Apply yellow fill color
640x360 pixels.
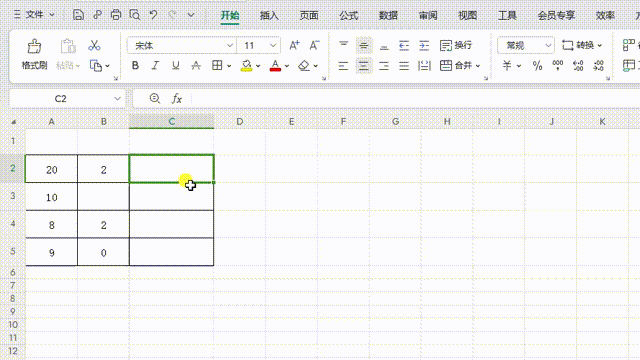pos(246,66)
